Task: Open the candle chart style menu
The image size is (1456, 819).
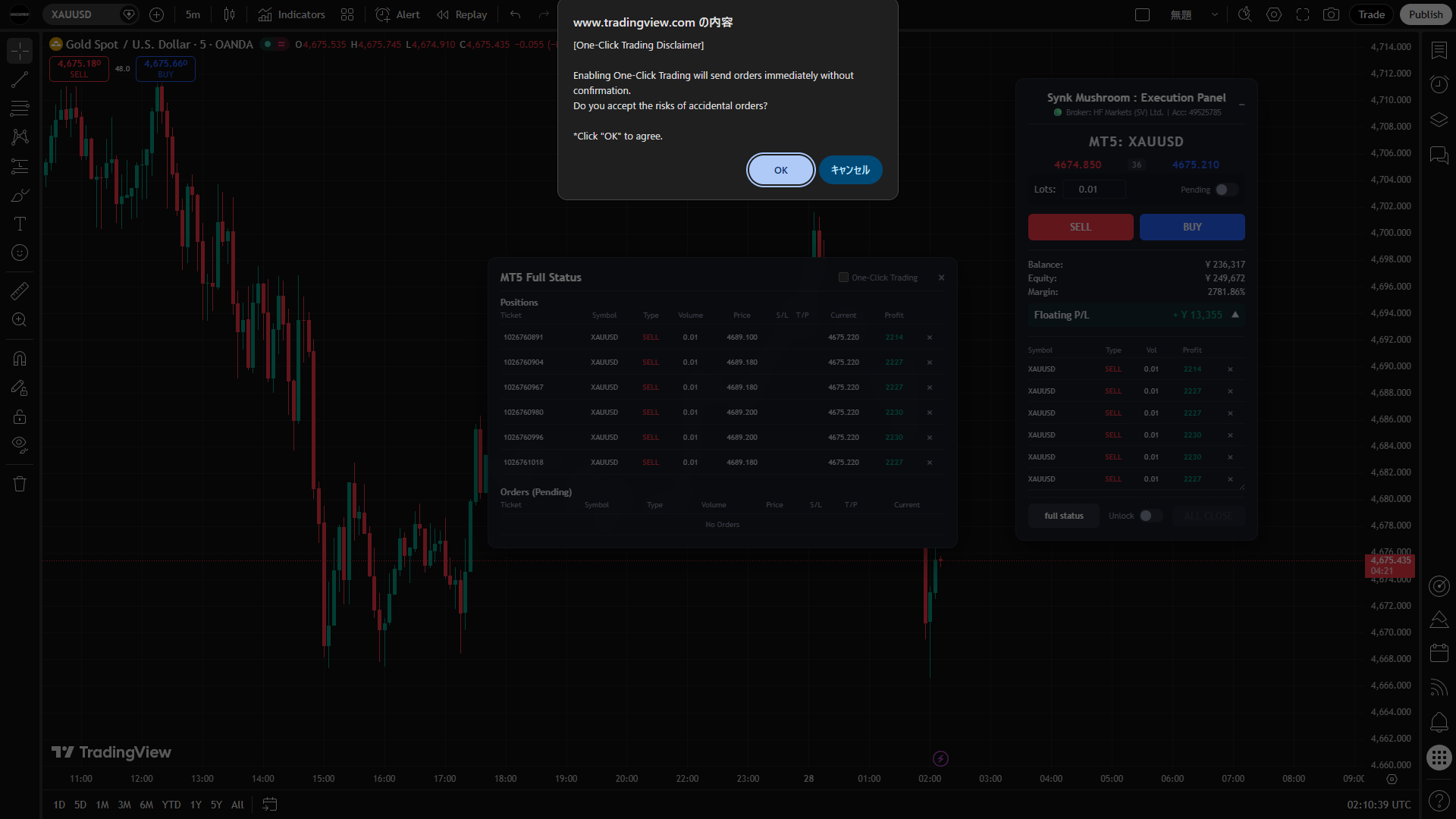Action: pyautogui.click(x=230, y=14)
